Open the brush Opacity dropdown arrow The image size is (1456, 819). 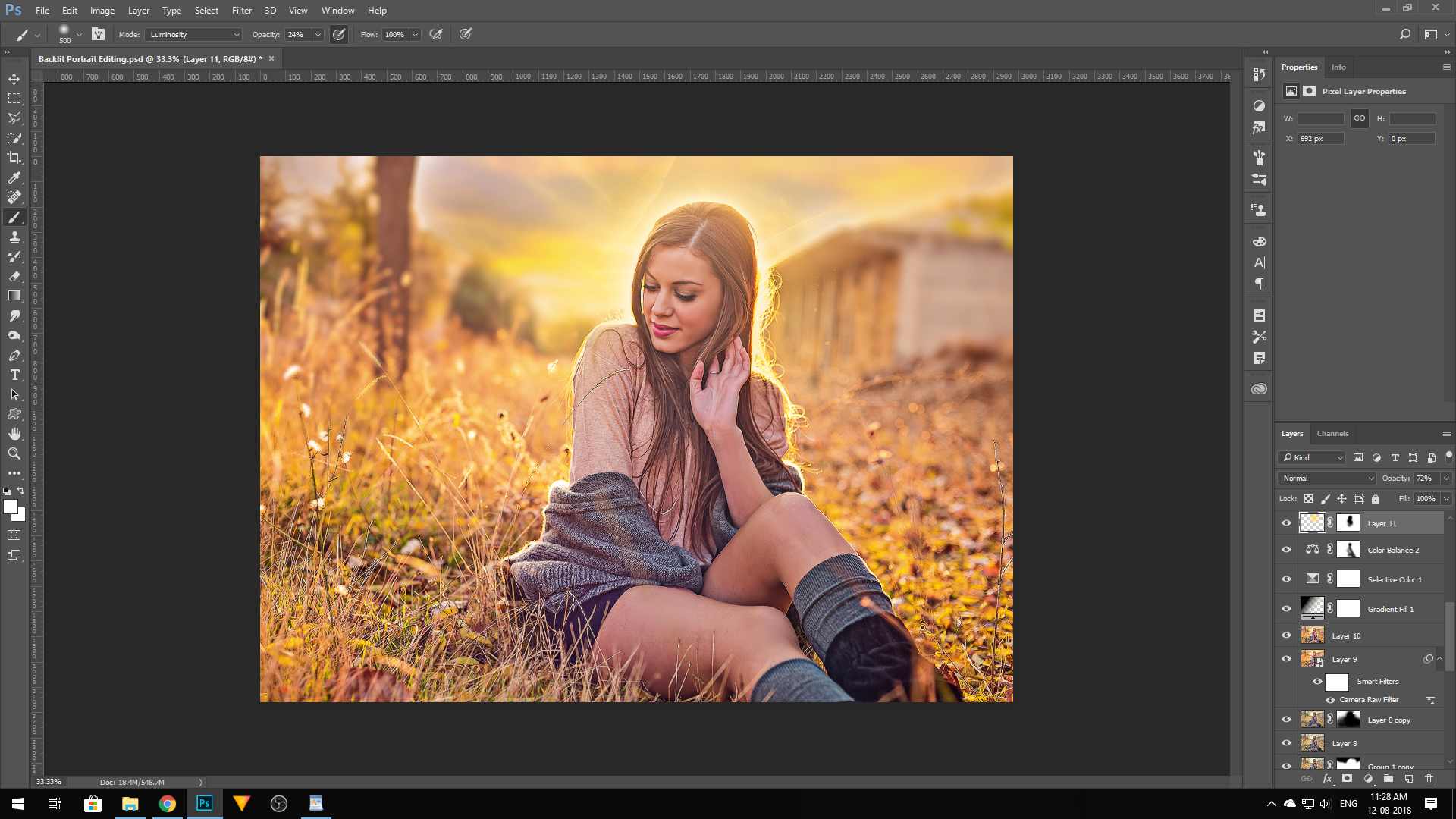point(318,34)
